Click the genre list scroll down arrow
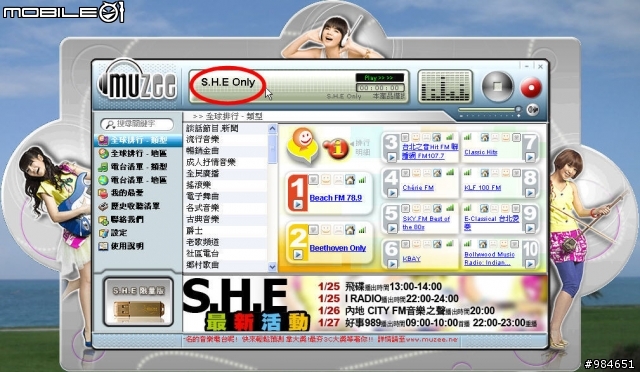640x372 pixels. 272,267
